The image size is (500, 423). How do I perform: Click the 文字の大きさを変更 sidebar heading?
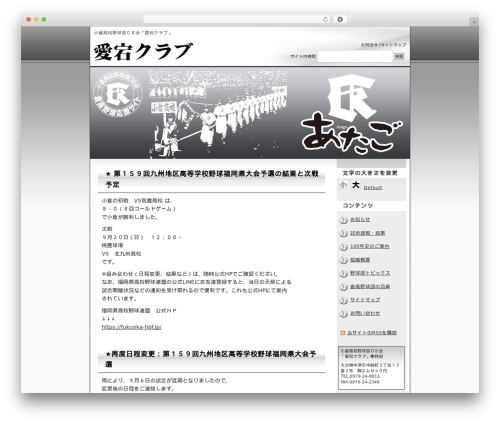click(x=370, y=173)
